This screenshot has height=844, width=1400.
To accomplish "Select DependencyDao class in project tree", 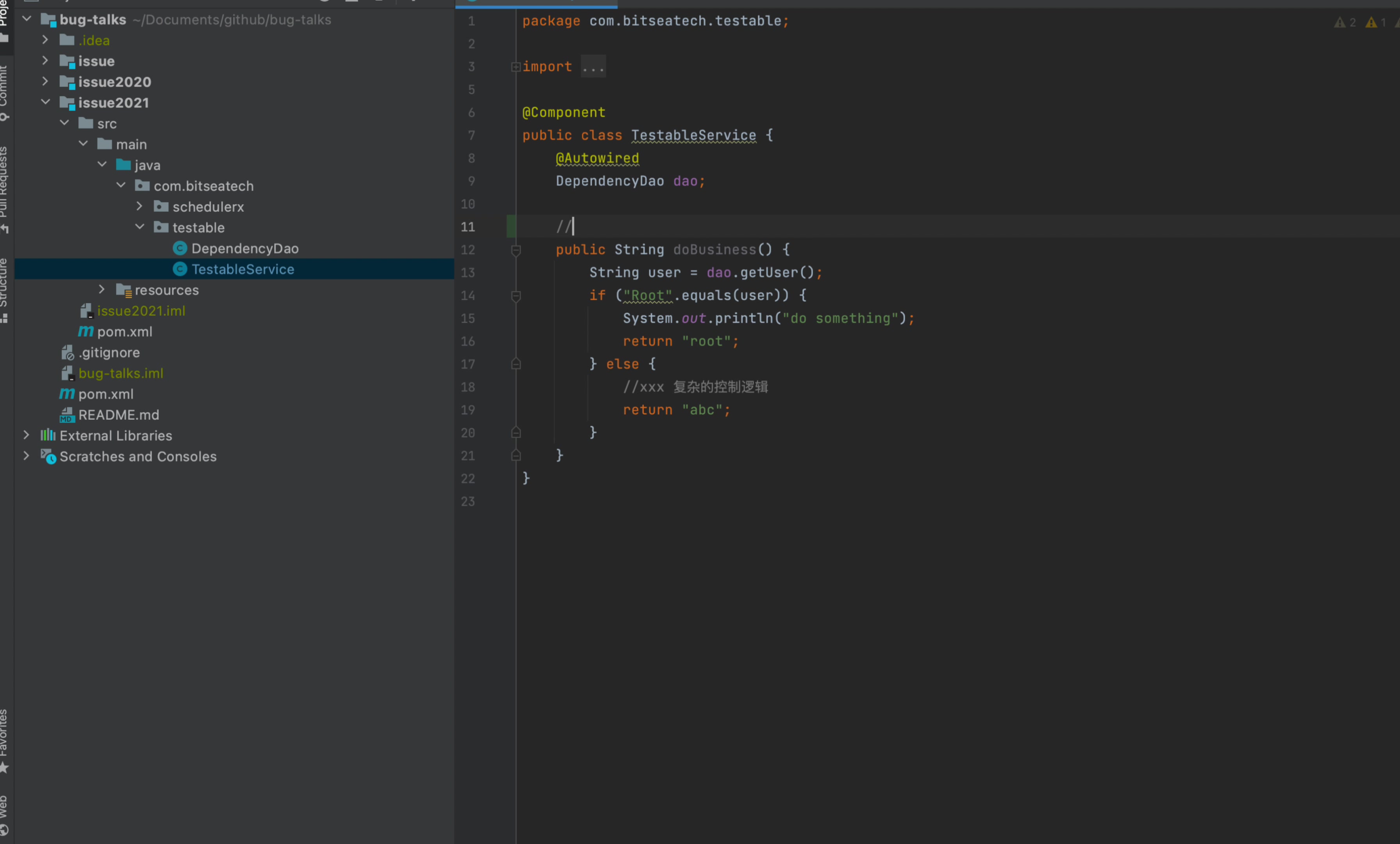I will pos(244,249).
